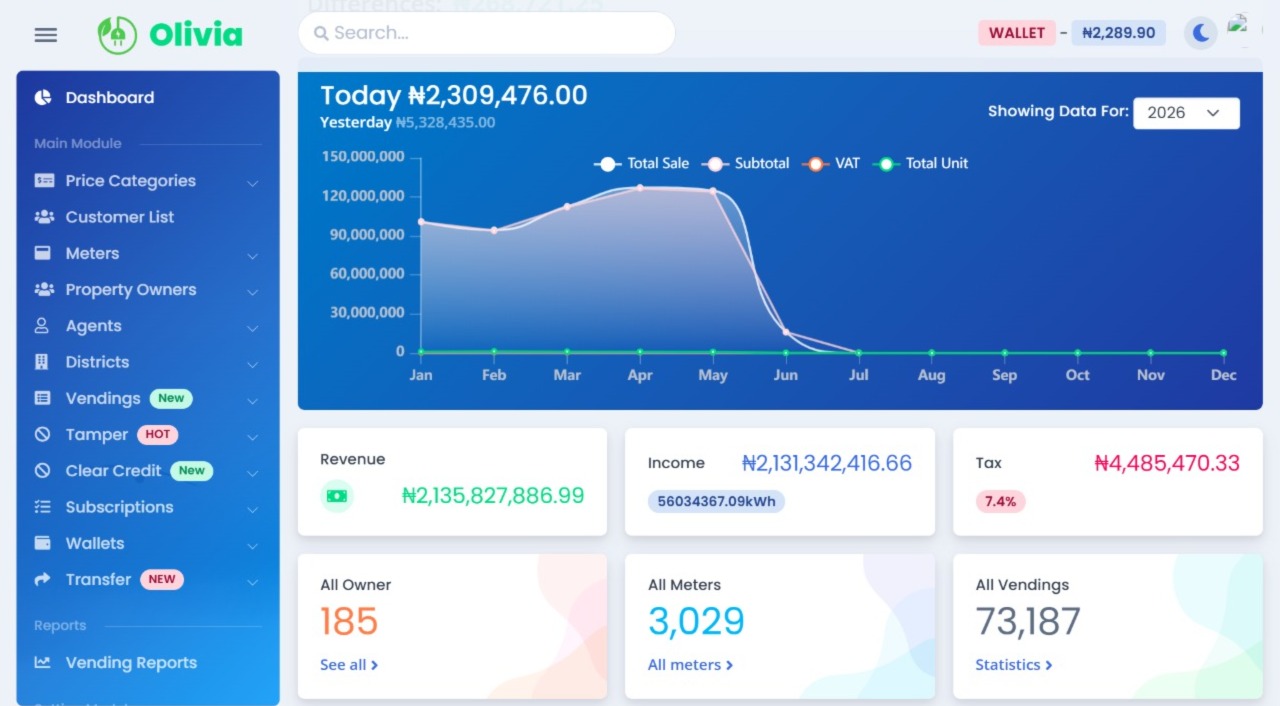Click the Olivia logo

[170, 35]
